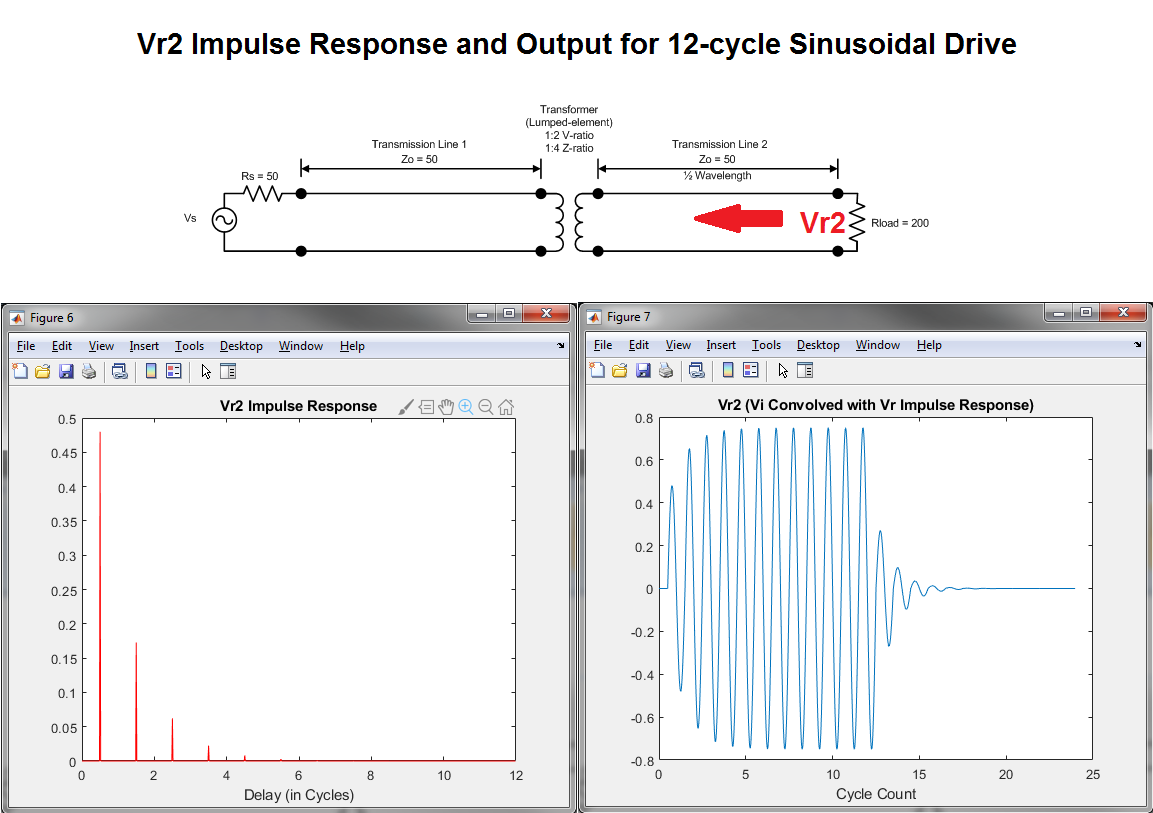Open Help menu in Figure 6
Viewport: 1153px width, 813px height.
click(x=352, y=346)
